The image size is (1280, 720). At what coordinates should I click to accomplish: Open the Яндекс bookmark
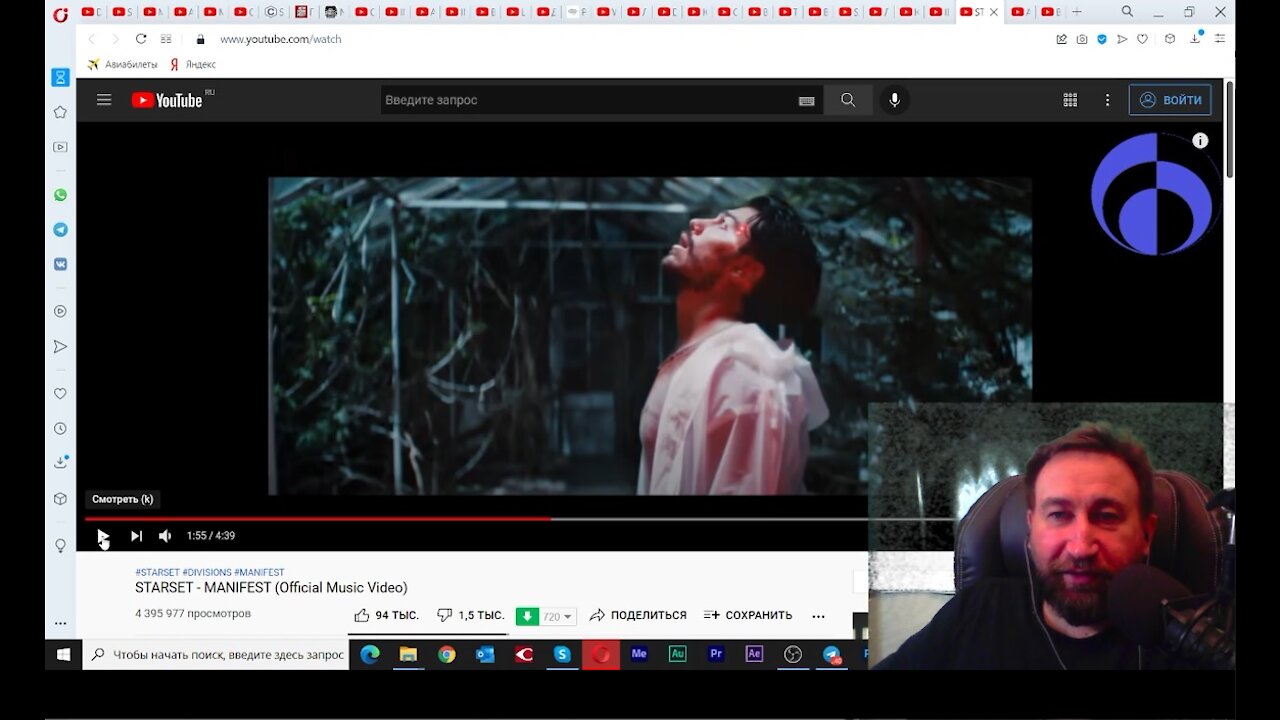tap(193, 64)
